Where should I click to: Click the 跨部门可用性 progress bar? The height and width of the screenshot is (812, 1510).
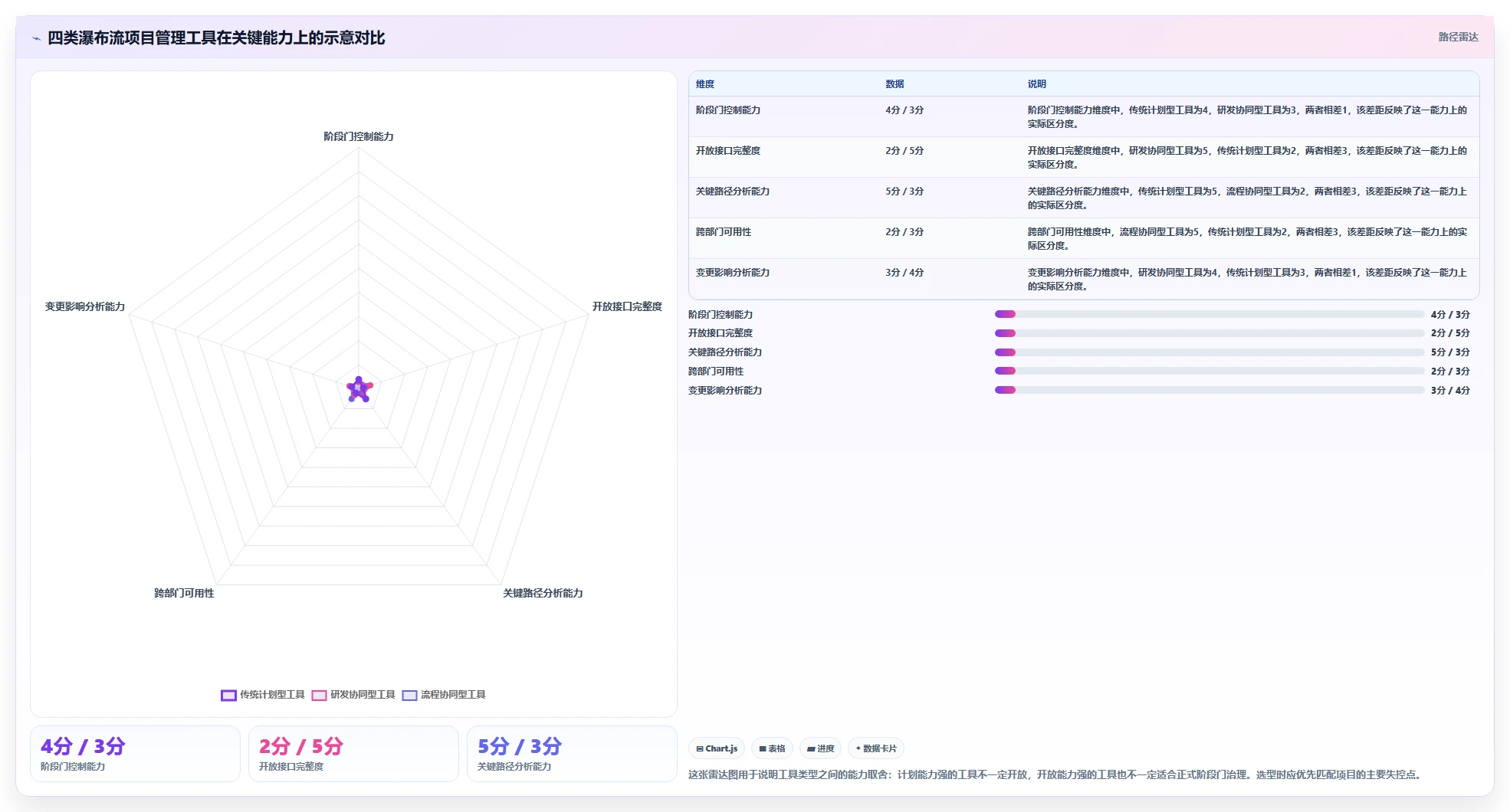1210,371
